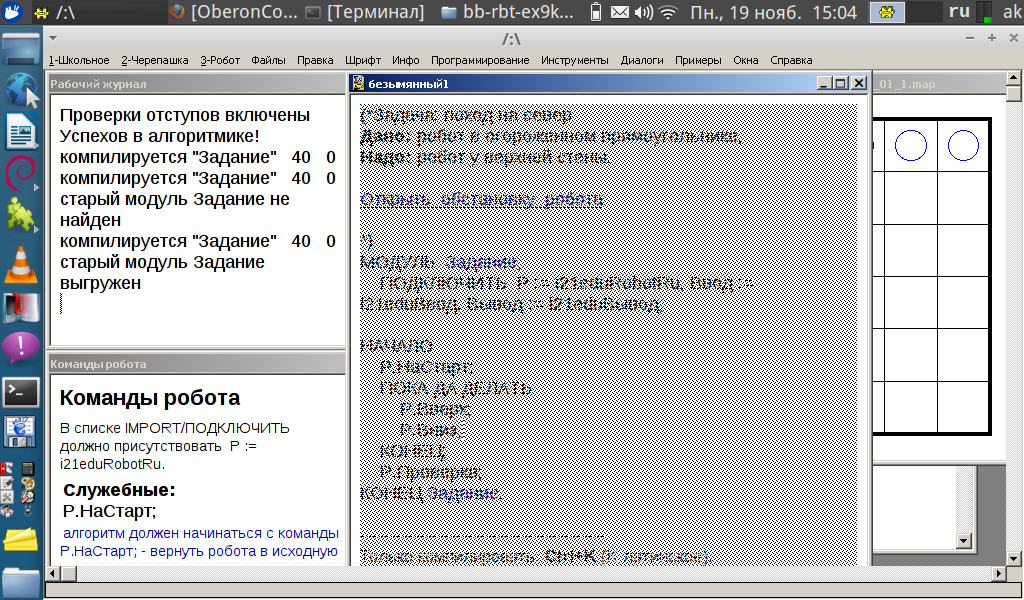Image resolution: width=1024 pixels, height=600 pixels.
Task: Switch to the Терминал taskbar window
Action: coord(366,12)
